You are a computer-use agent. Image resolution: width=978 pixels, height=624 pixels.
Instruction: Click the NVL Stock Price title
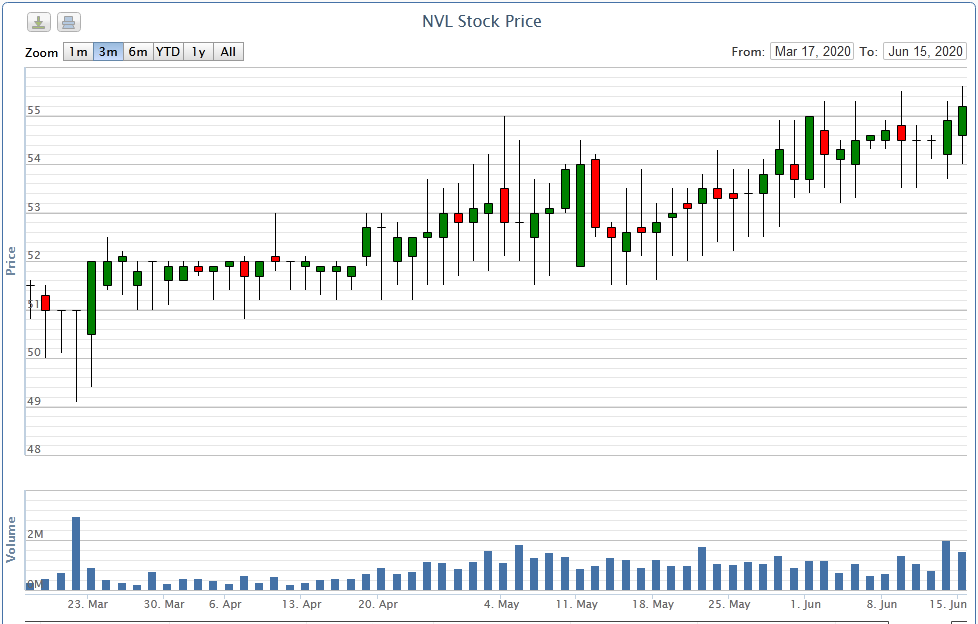[x=482, y=21]
